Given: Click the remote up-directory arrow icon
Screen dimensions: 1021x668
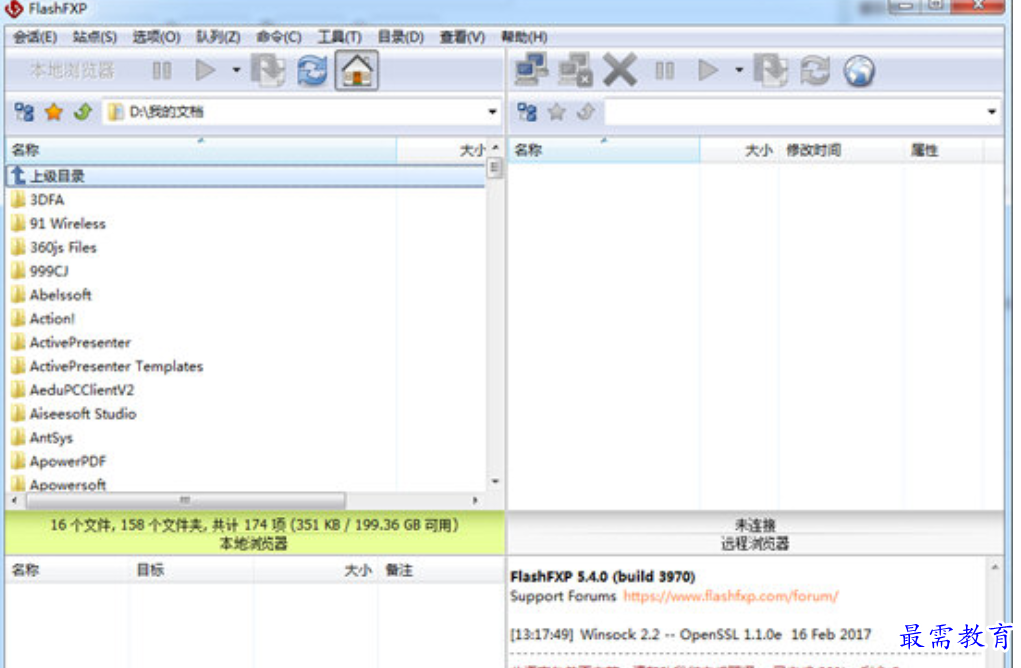Looking at the screenshot, I should 585,112.
